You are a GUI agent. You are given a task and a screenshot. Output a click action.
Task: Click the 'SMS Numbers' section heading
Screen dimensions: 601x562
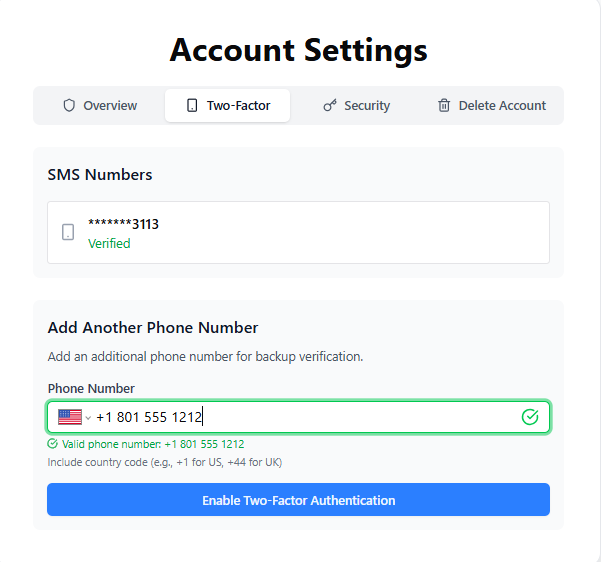coord(100,175)
